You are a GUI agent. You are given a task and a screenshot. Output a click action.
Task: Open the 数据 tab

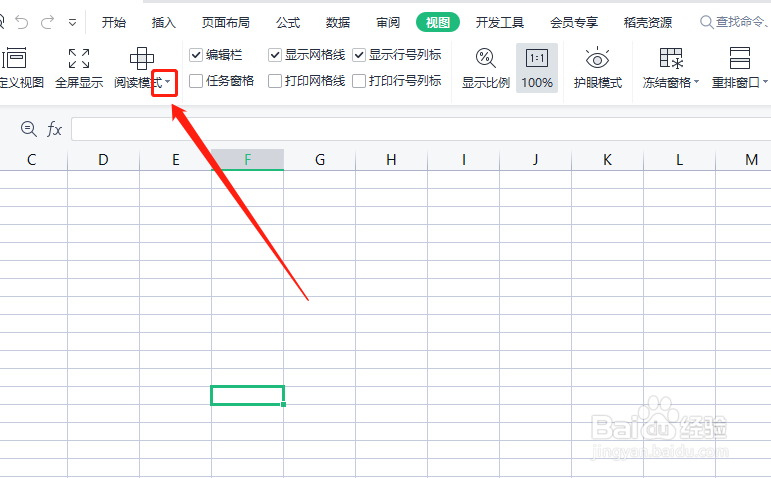point(338,23)
